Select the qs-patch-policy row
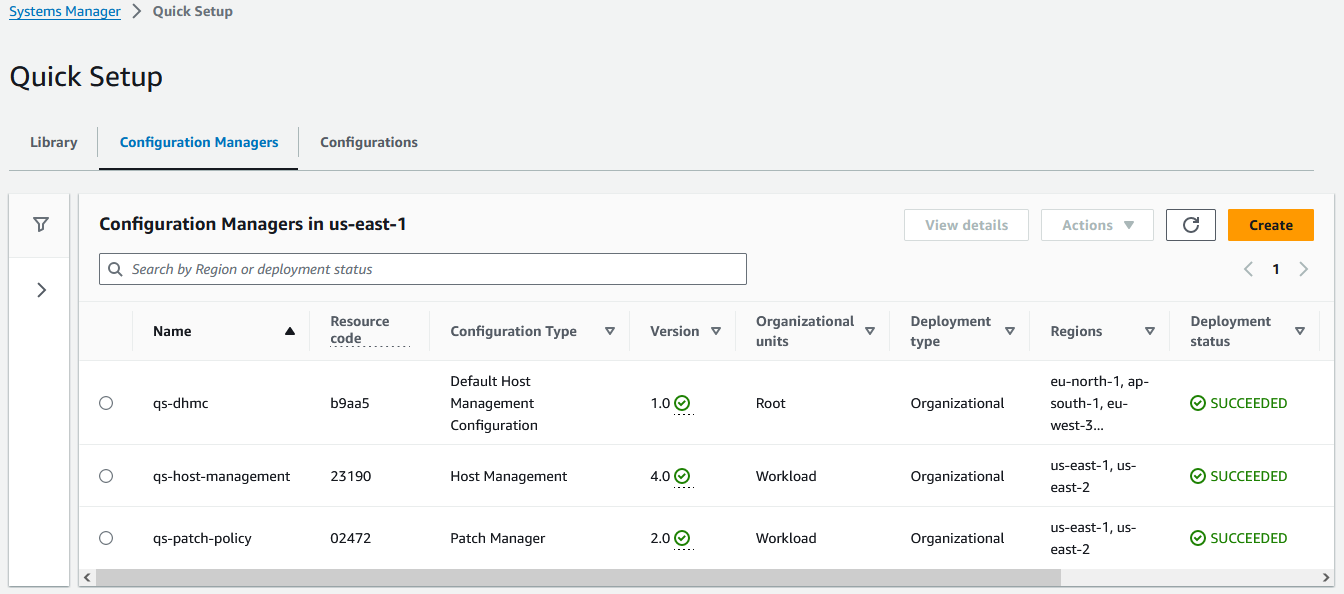 (106, 538)
